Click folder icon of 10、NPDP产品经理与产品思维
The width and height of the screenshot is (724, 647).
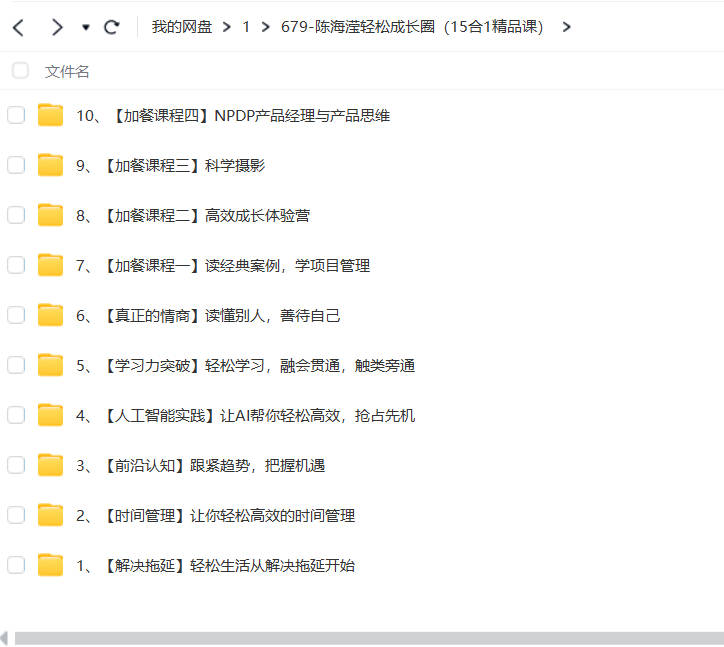[50, 115]
